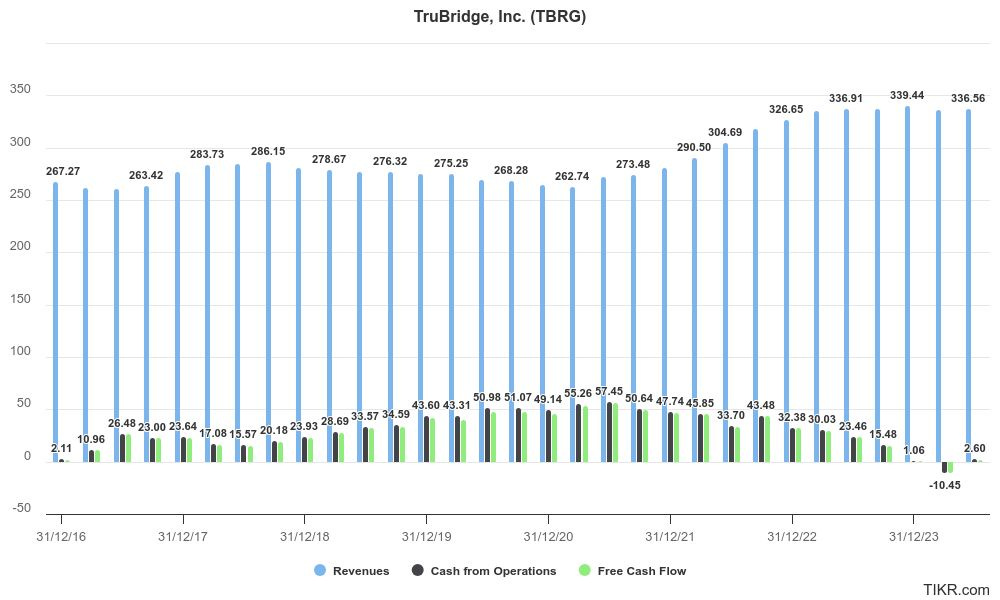Viewport: 1000px width, 600px height.
Task: Click the blue revenue bar labeled 339.44
Action: [x=907, y=284]
